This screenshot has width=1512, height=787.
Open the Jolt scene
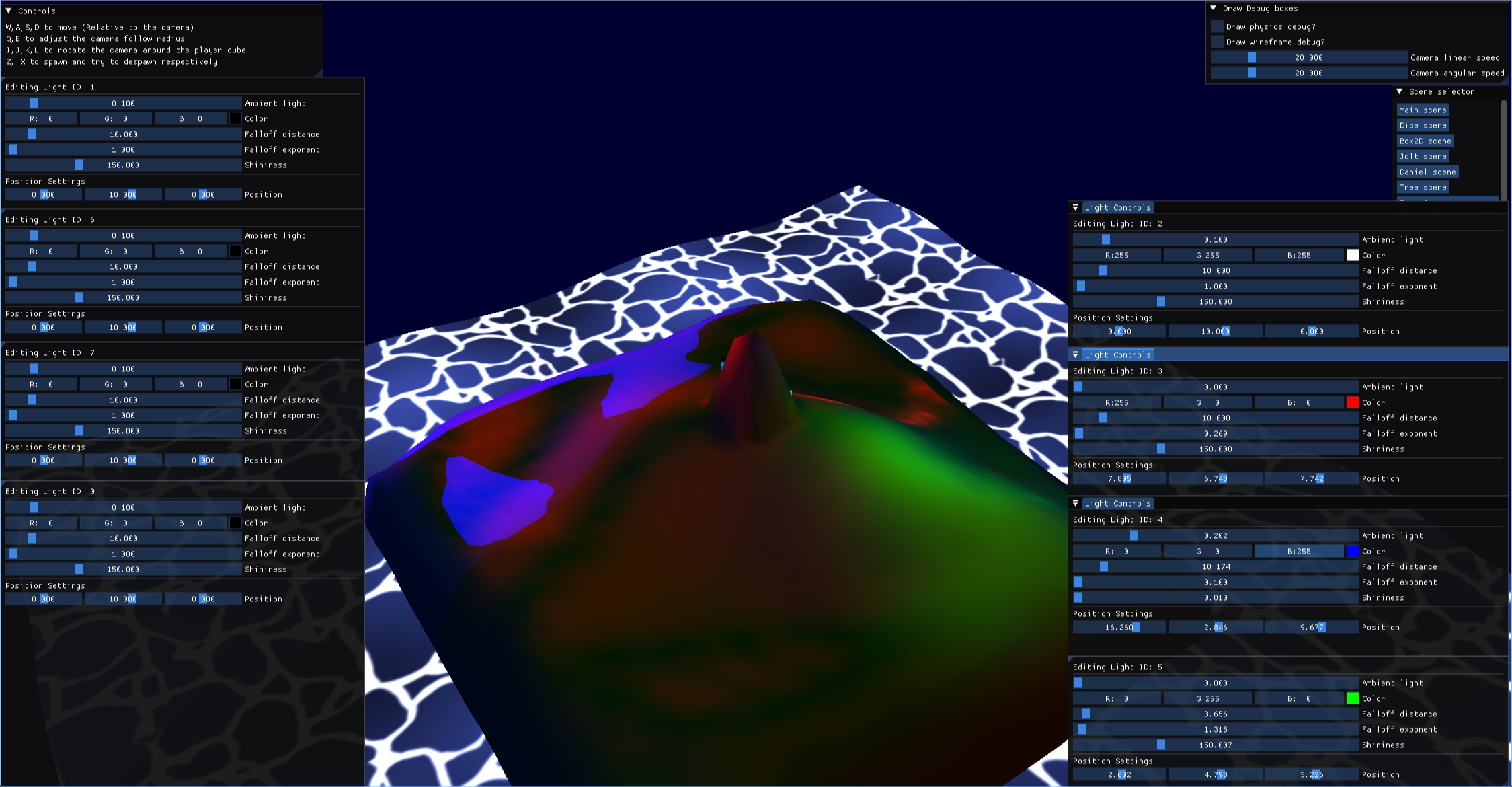(1423, 157)
